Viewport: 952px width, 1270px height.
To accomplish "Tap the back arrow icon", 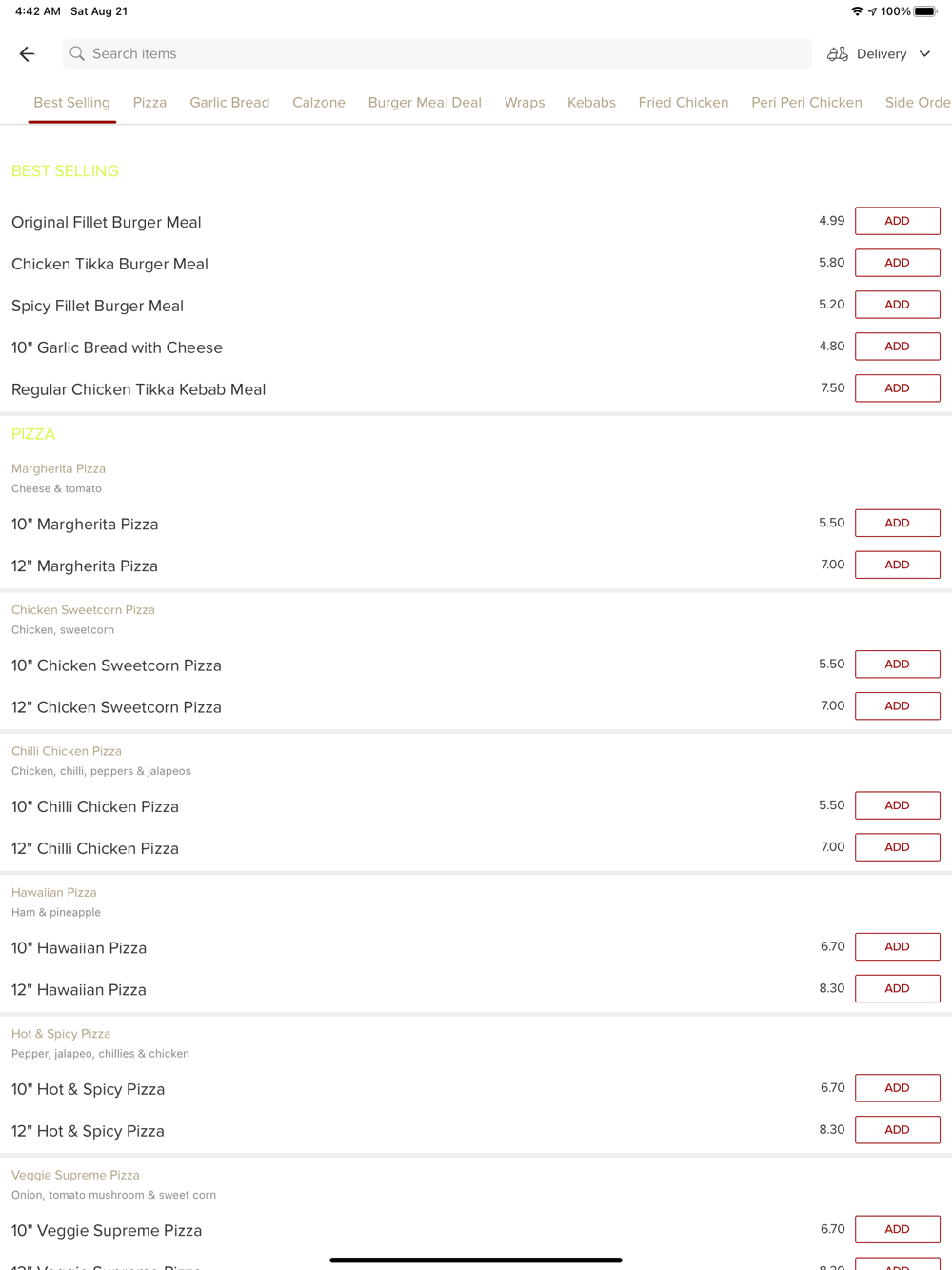I will (x=27, y=54).
